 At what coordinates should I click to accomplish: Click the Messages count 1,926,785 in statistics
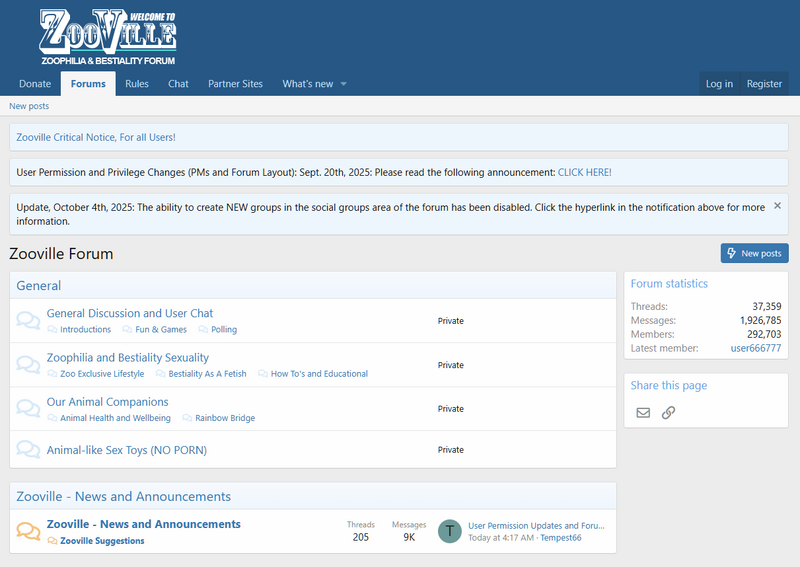point(761,320)
